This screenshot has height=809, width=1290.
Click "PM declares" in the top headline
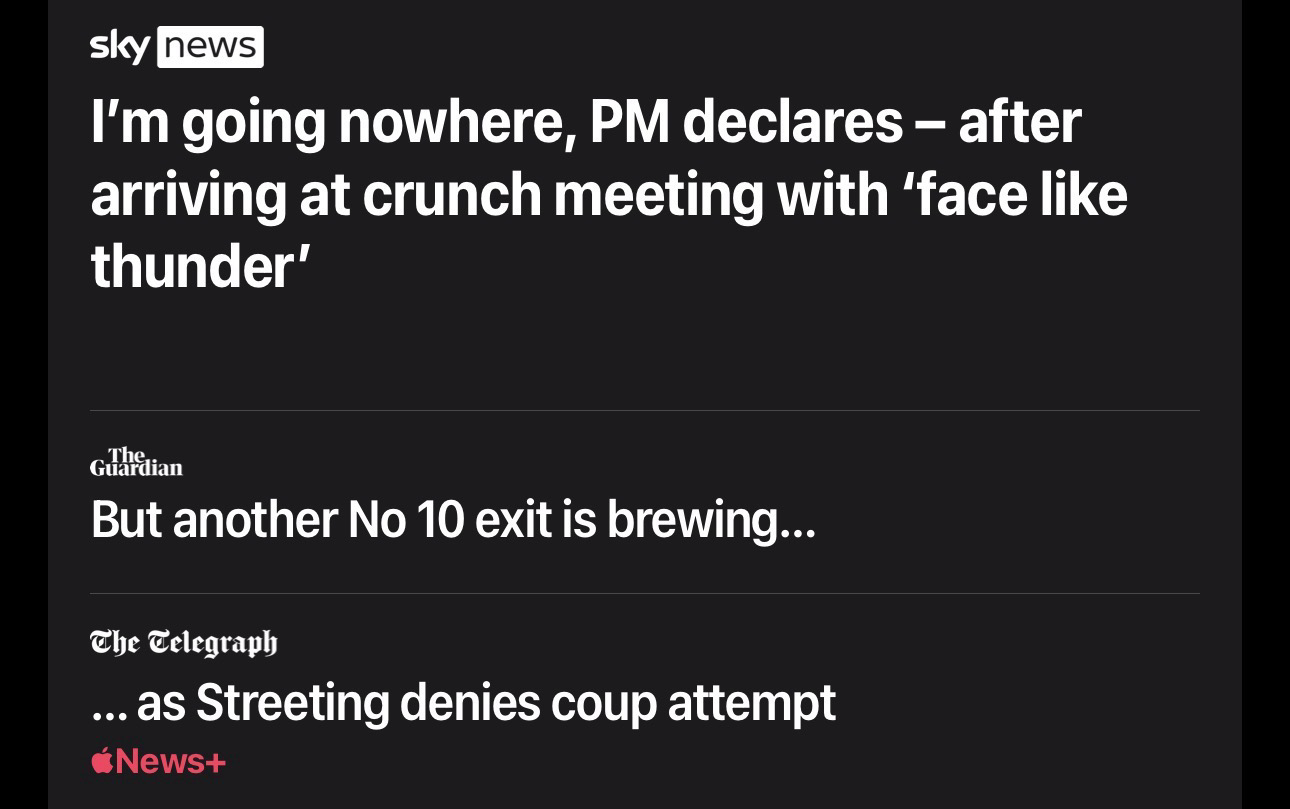tap(745, 121)
